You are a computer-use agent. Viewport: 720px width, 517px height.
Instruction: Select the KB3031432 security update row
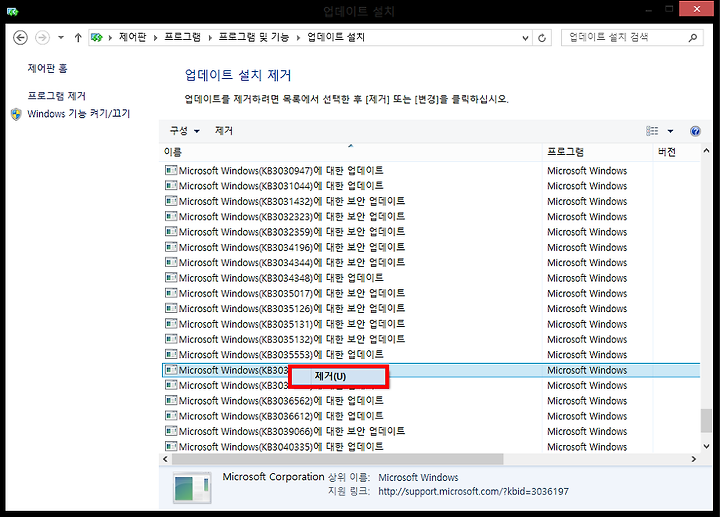tap(431, 201)
